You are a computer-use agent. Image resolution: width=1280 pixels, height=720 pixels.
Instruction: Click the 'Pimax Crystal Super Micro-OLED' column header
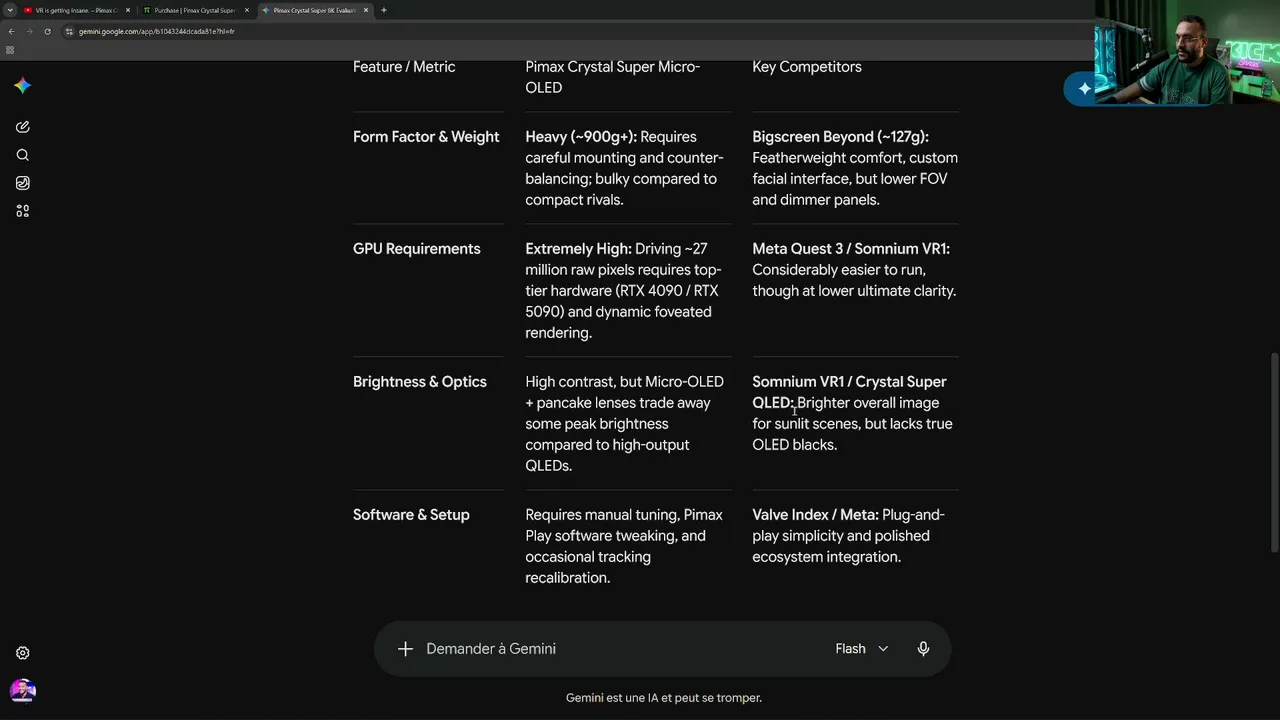pyautogui.click(x=613, y=77)
